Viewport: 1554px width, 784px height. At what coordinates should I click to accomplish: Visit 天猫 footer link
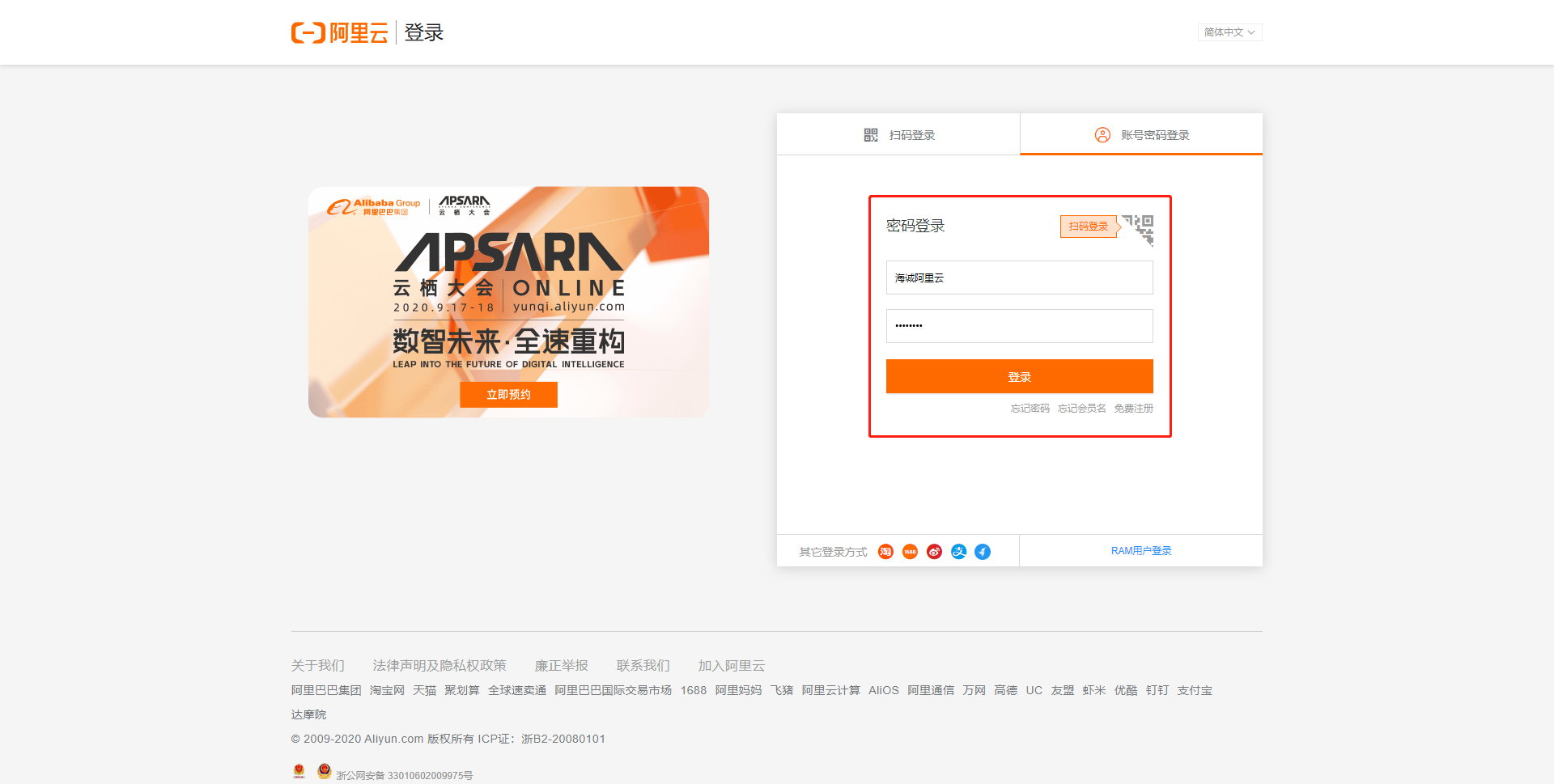(x=424, y=690)
